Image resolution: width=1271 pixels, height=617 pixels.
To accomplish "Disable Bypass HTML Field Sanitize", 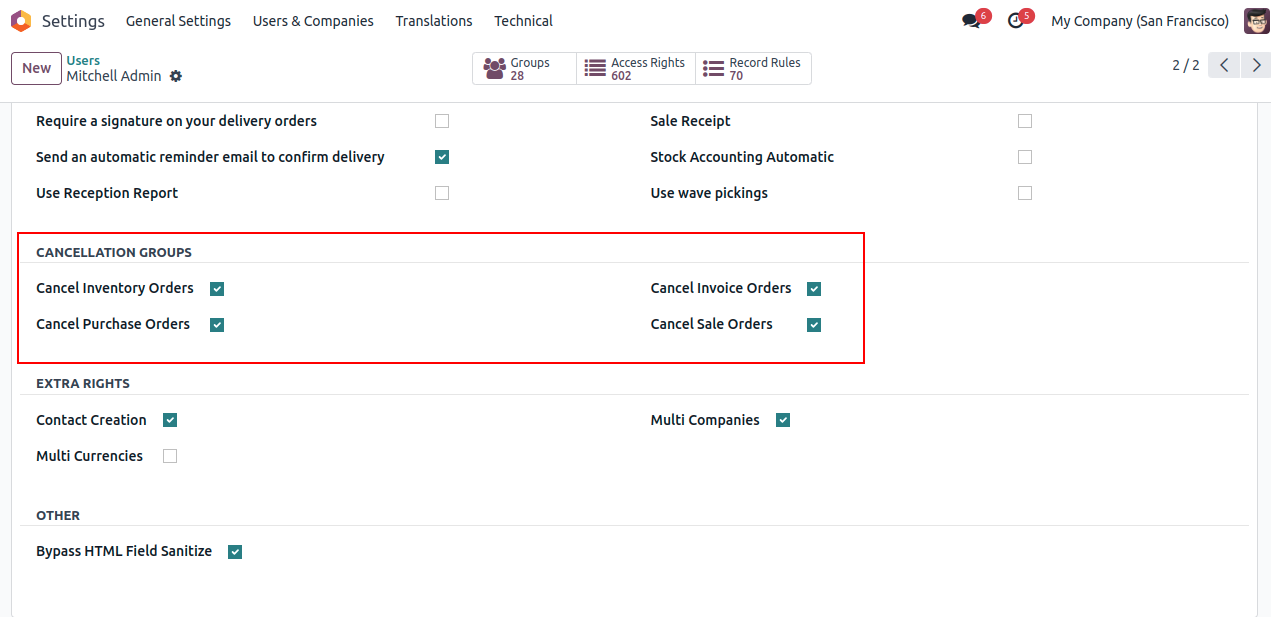I will point(235,552).
